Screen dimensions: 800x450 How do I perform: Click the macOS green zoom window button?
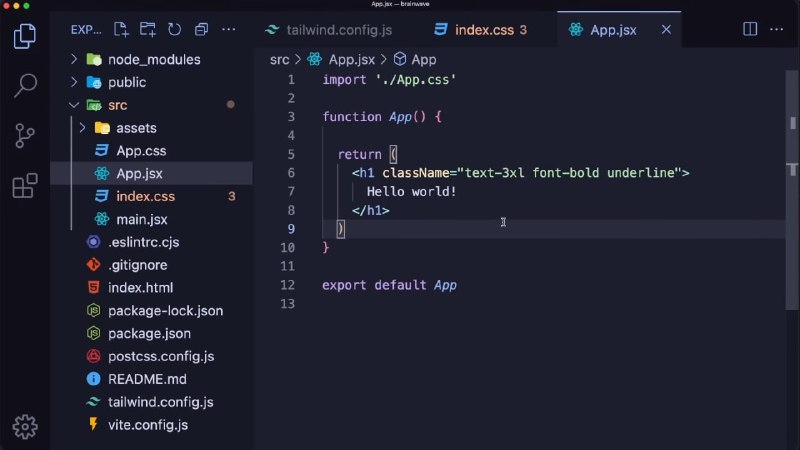tap(26, 6)
